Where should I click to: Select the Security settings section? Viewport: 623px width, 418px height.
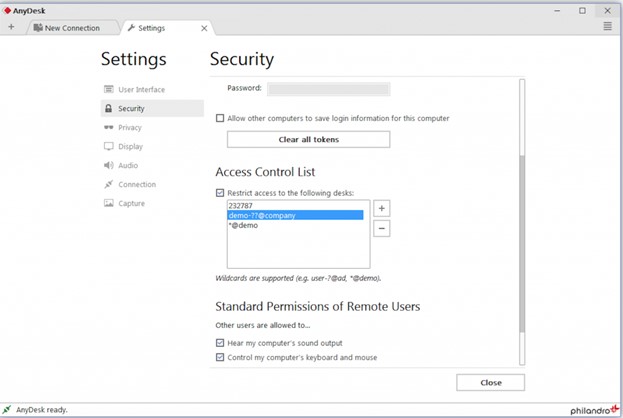(x=152, y=108)
